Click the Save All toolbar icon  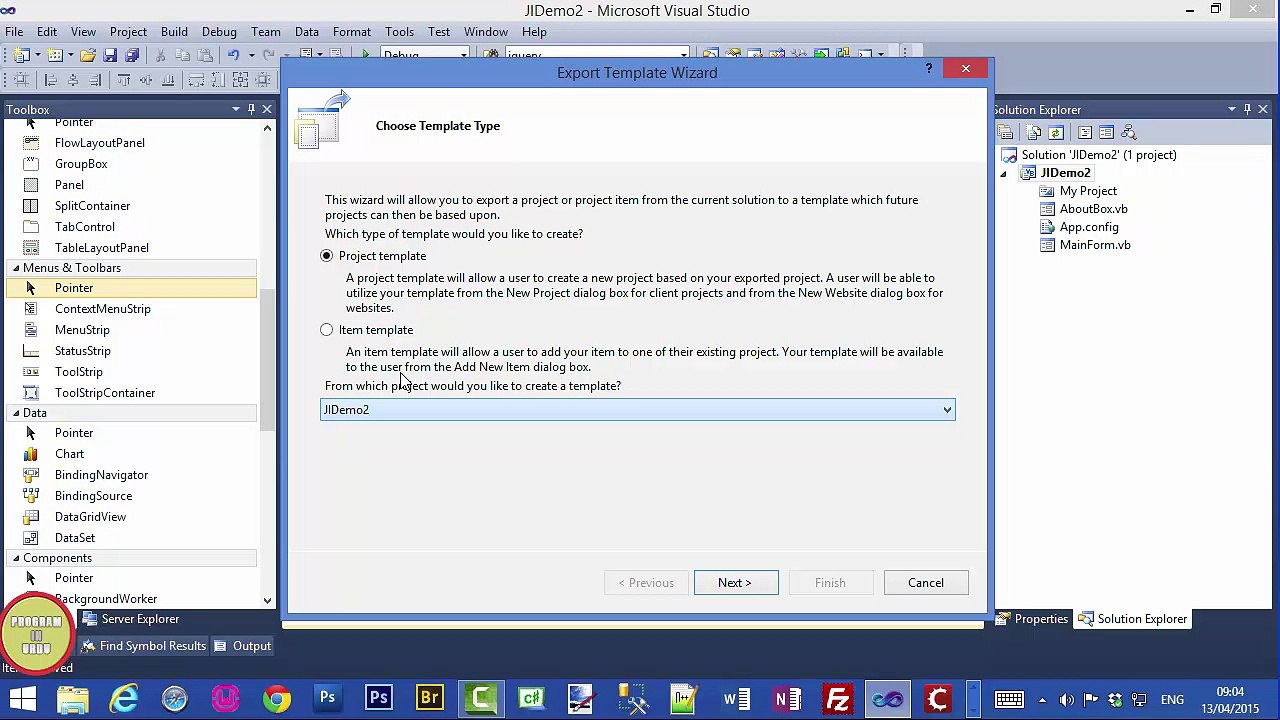pos(132,55)
